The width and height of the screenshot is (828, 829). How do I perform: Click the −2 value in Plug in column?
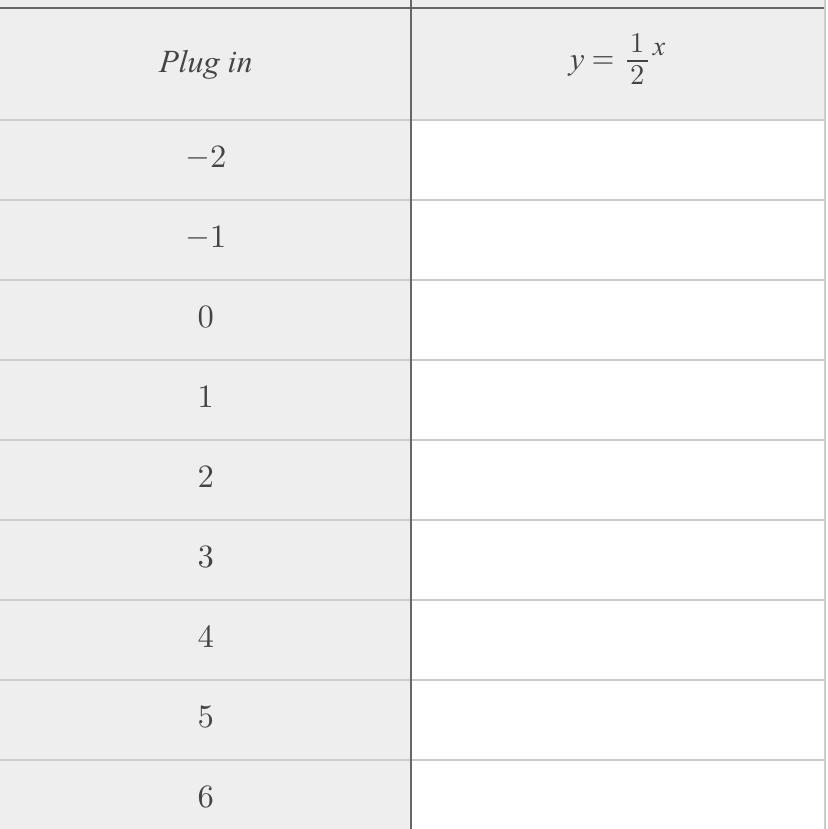205,158
